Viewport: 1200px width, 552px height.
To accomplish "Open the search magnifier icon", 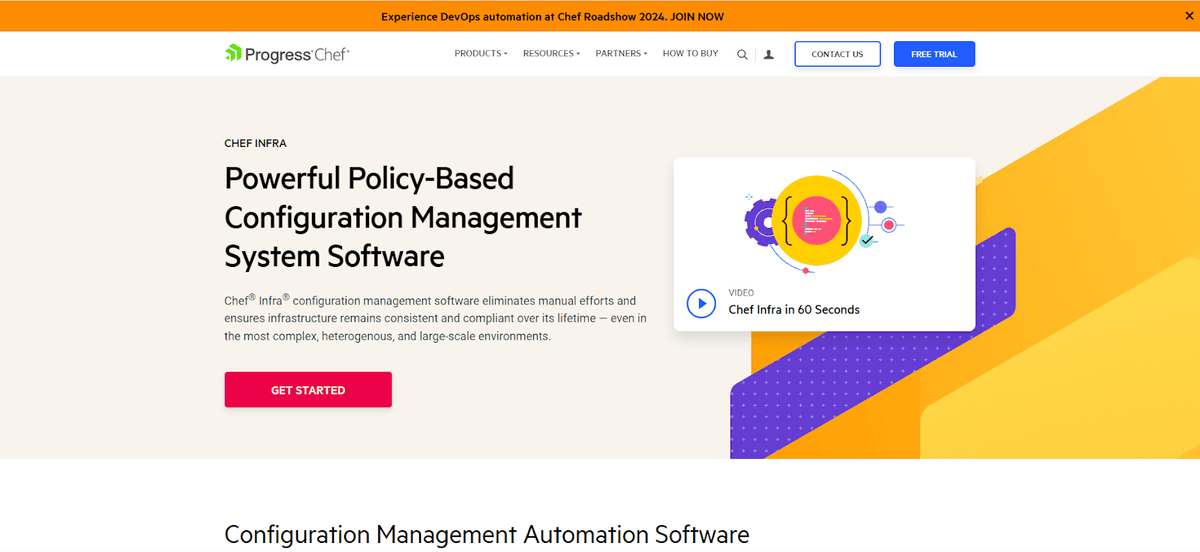I will point(742,55).
